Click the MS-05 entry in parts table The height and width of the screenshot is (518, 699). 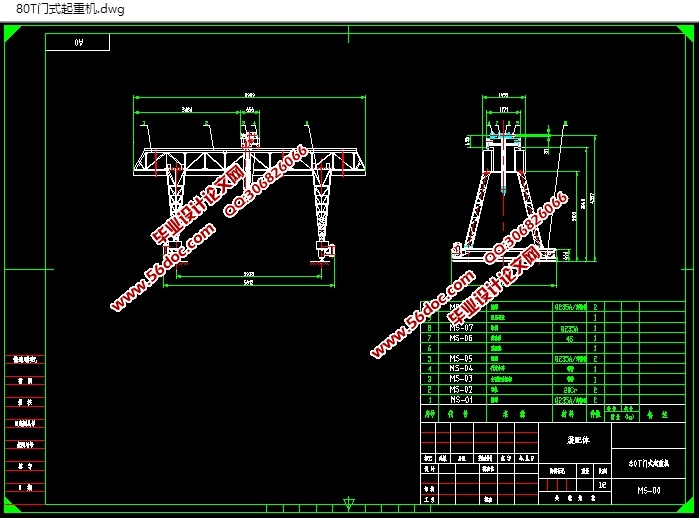coord(460,358)
